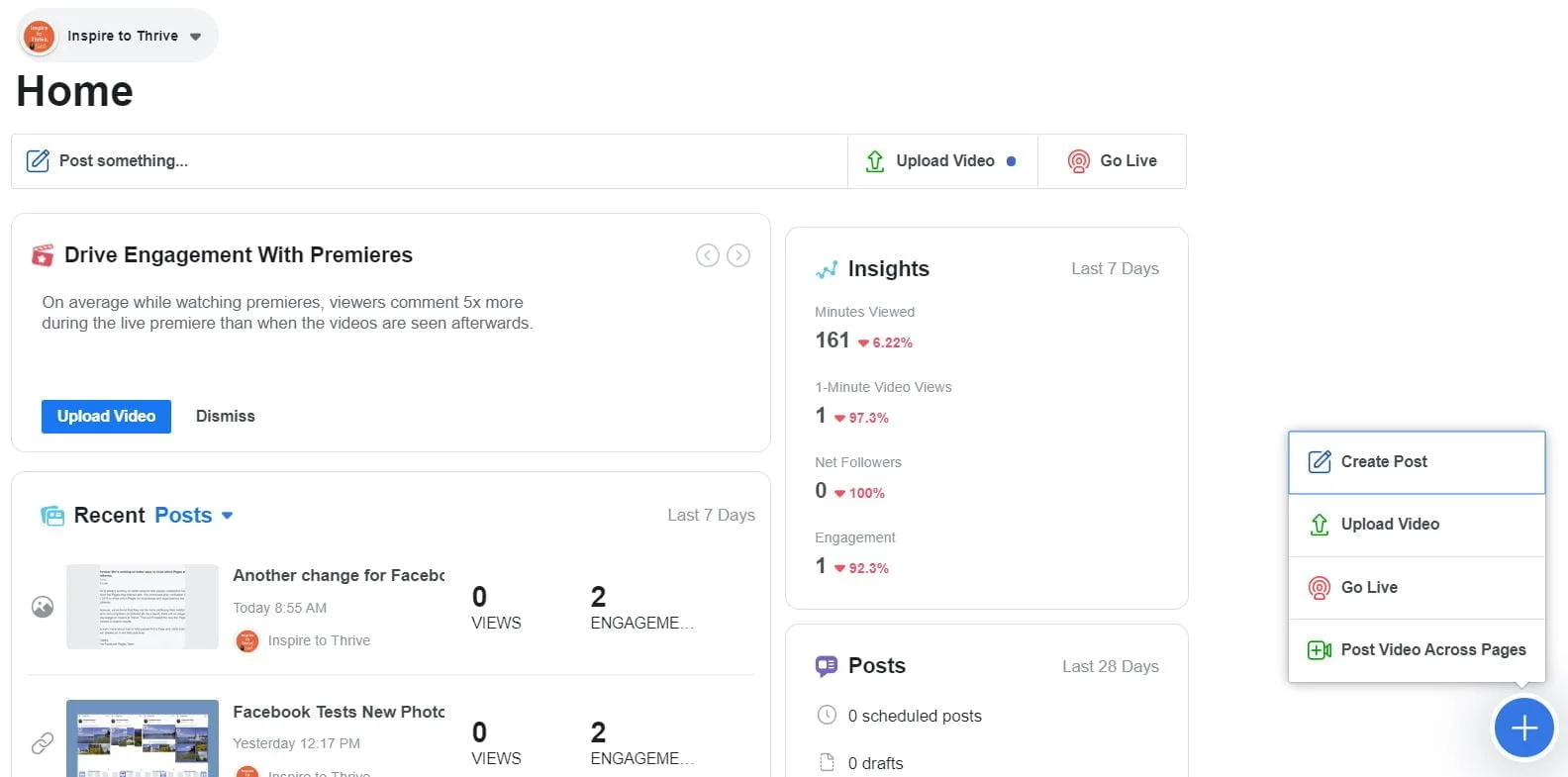Image resolution: width=1568 pixels, height=777 pixels.
Task: Open the Another change for Facebook post title
Action: (x=339, y=575)
